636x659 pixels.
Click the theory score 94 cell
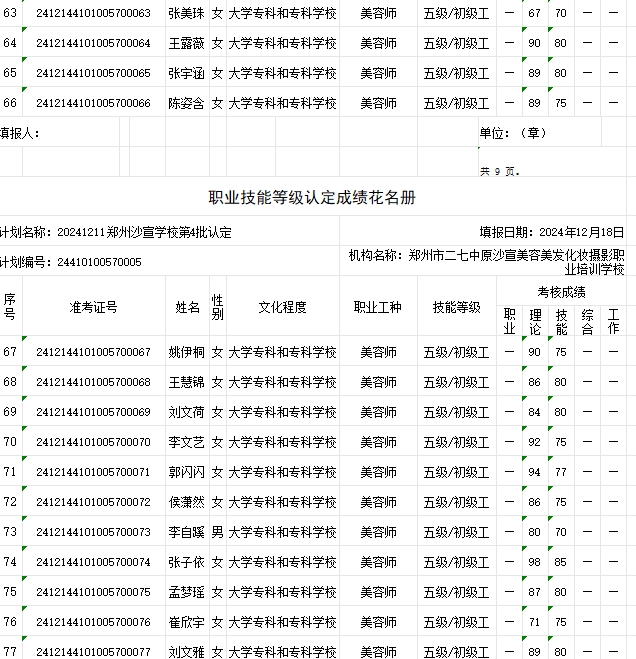535,472
